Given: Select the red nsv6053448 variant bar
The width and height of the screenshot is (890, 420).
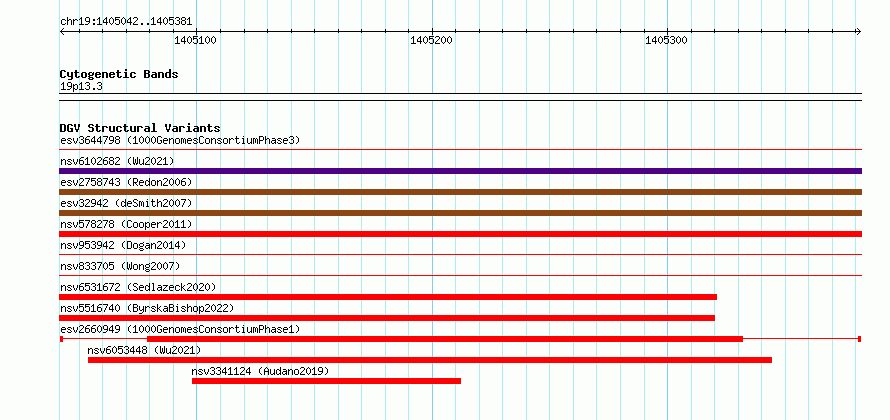Looking at the screenshot, I should click(430, 360).
